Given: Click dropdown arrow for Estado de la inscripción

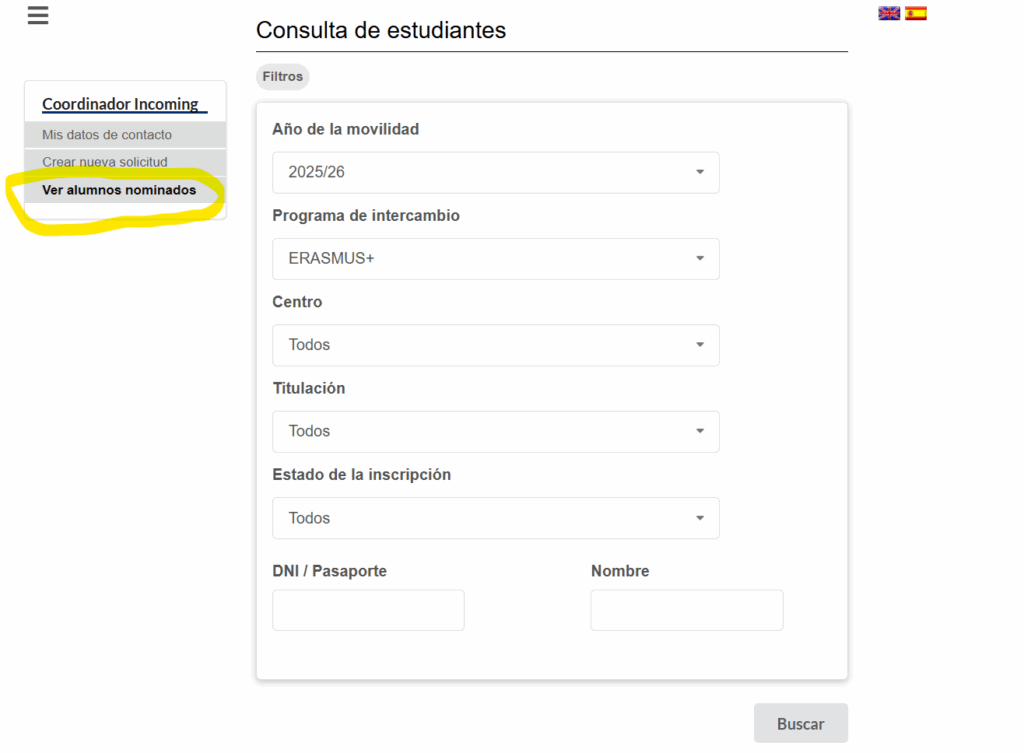Looking at the screenshot, I should [x=699, y=518].
